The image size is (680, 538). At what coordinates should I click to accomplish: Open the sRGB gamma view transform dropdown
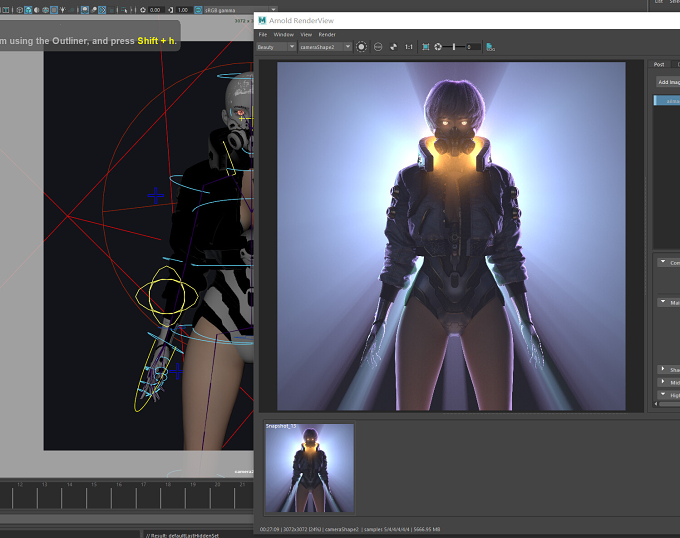(x=240, y=10)
